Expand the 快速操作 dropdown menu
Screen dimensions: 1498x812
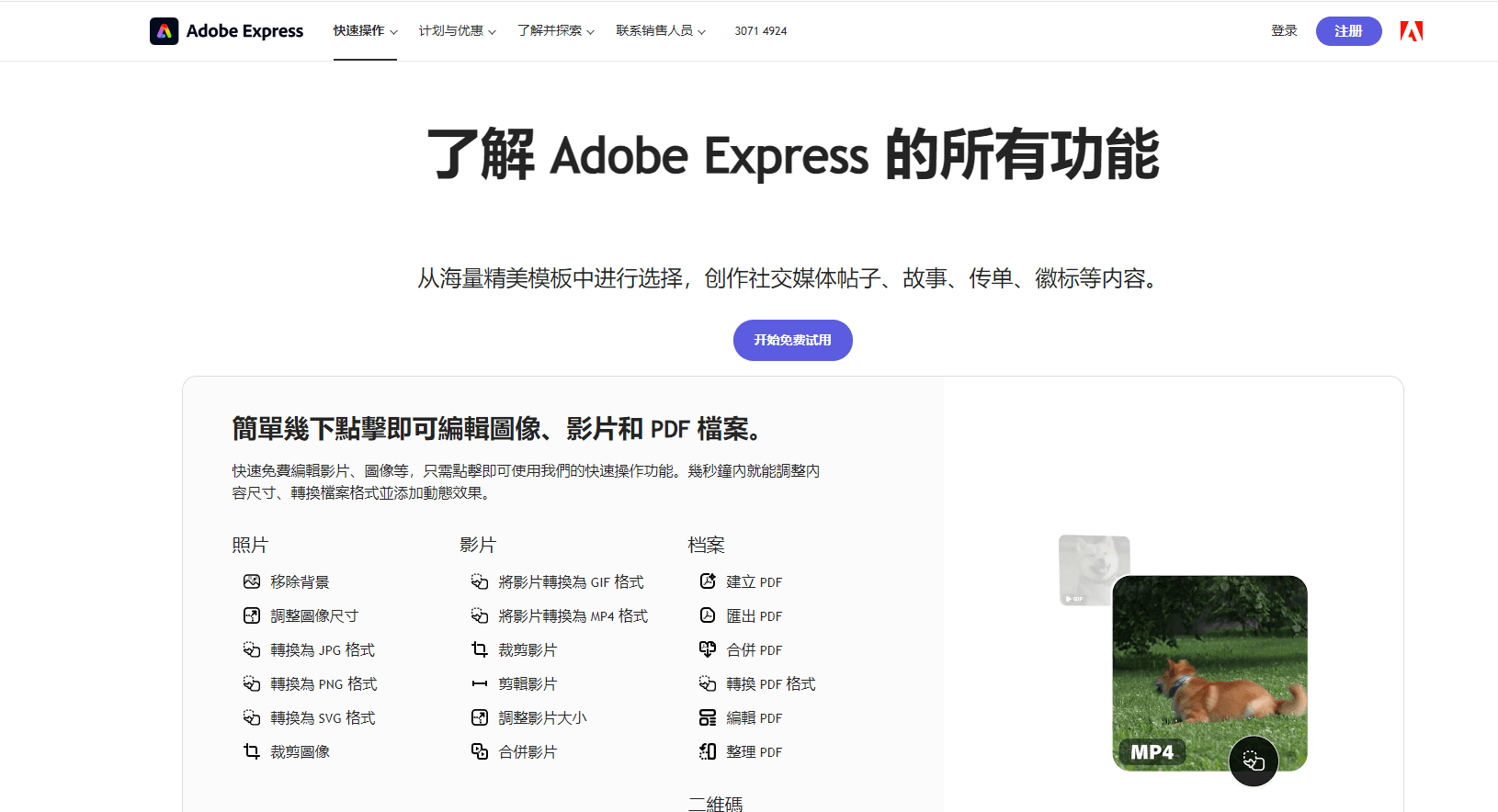pyautogui.click(x=365, y=31)
